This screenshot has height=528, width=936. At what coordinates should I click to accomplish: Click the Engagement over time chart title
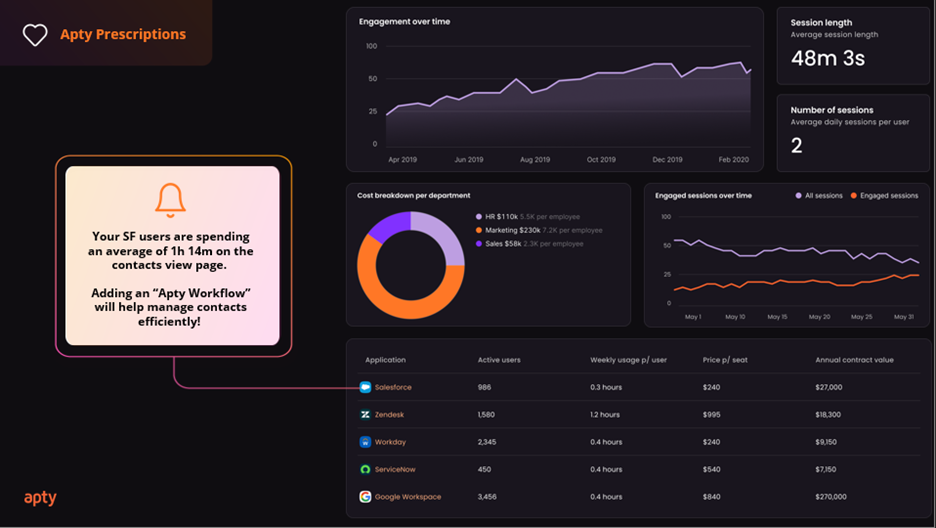(x=404, y=21)
